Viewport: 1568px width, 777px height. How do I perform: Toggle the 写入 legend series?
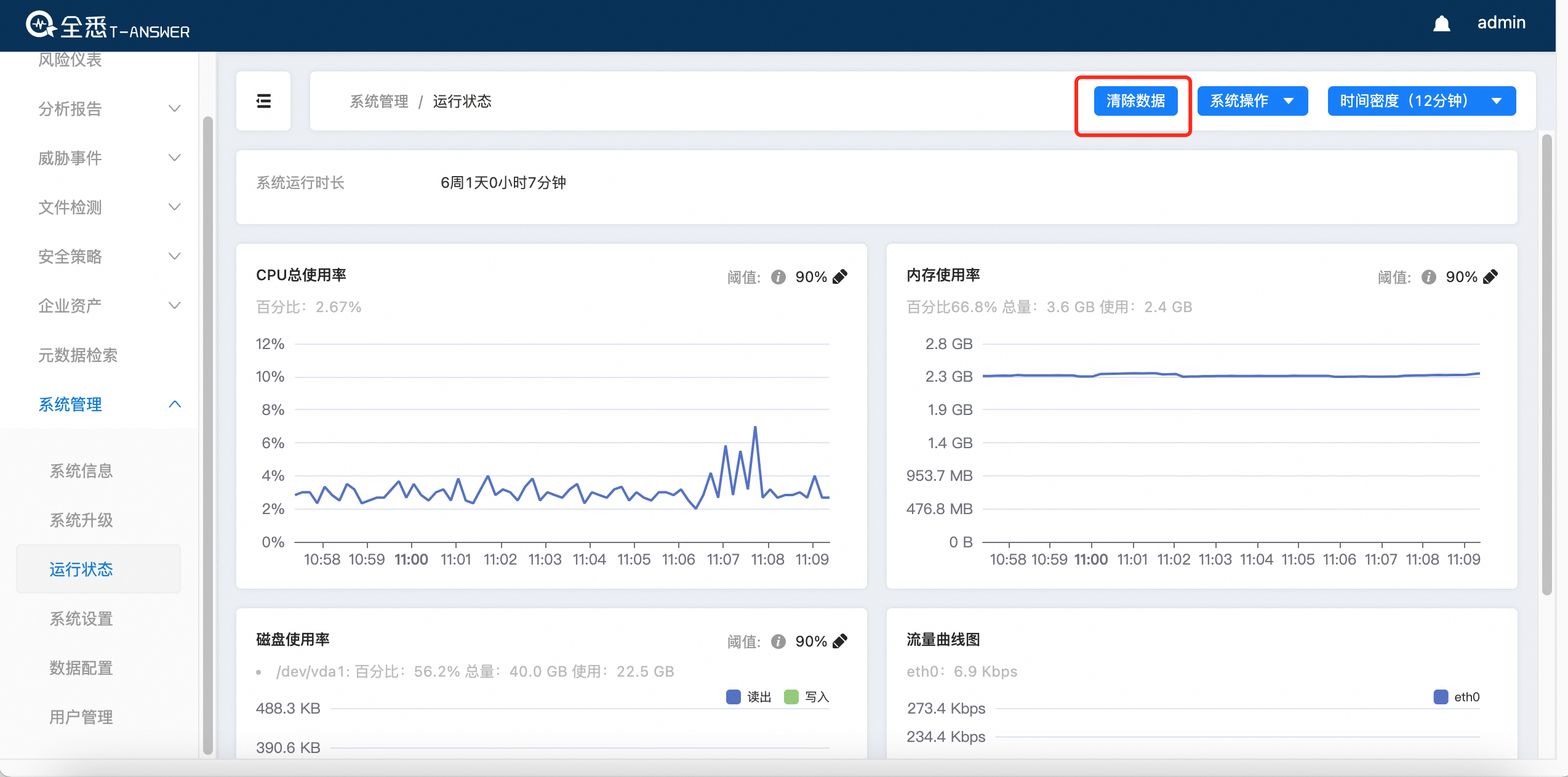point(807,697)
